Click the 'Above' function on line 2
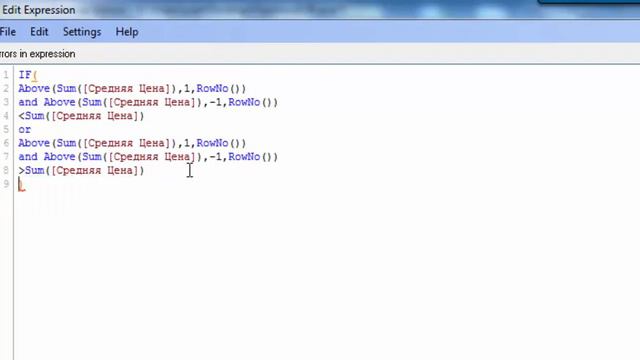The height and width of the screenshot is (360, 640). (34, 89)
